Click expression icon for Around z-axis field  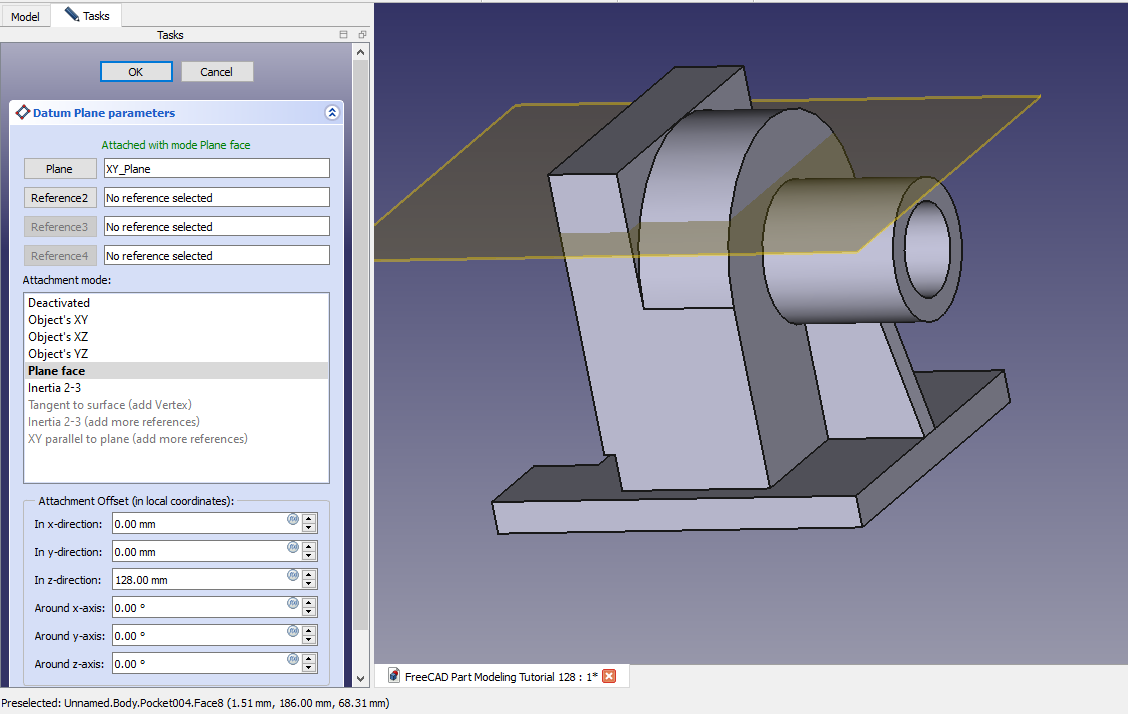[293, 659]
